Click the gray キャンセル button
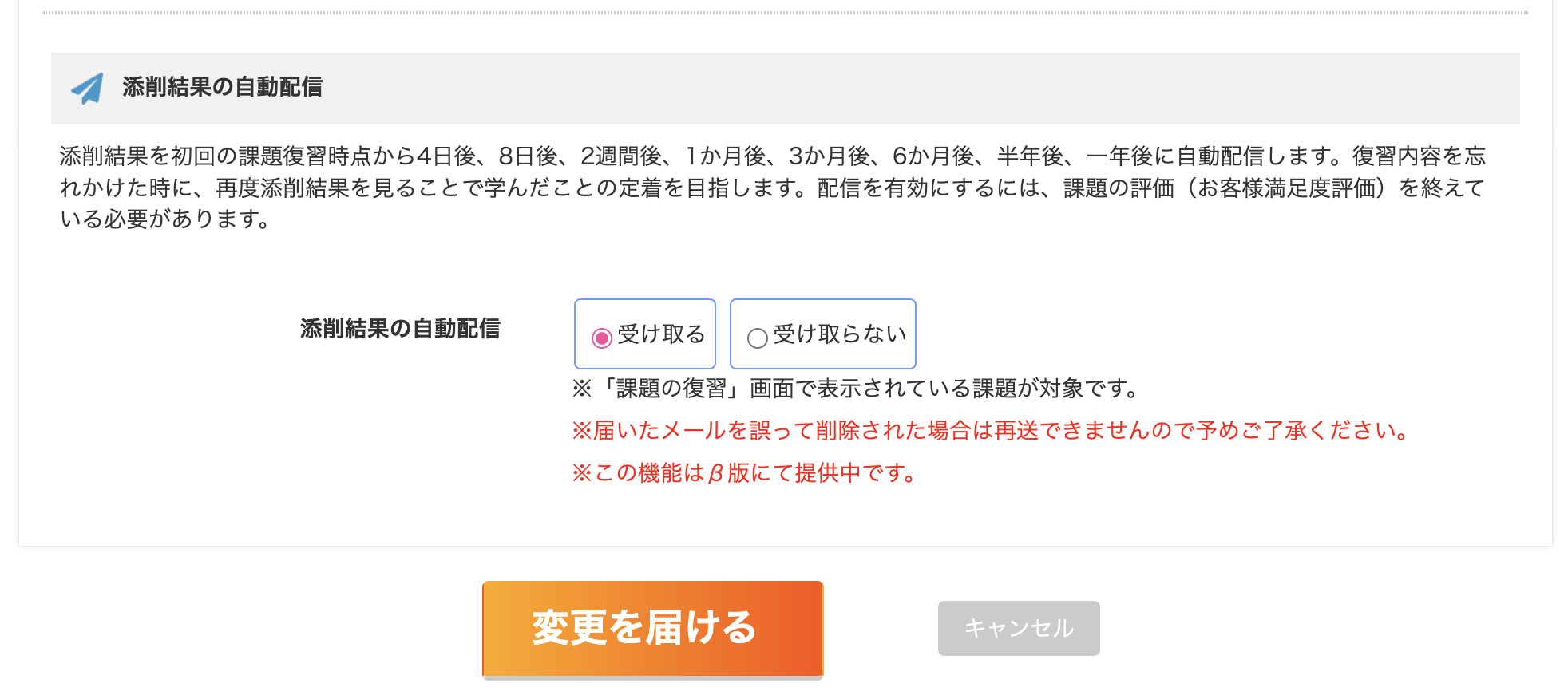Image resolution: width=1568 pixels, height=699 pixels. tap(1018, 628)
